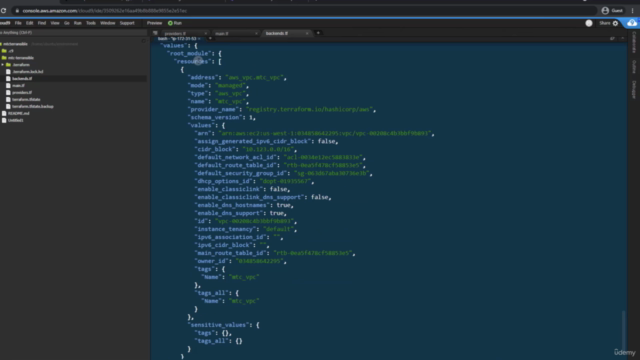640x360 pixels.
Task: Open the Run menu
Action: 78,23
